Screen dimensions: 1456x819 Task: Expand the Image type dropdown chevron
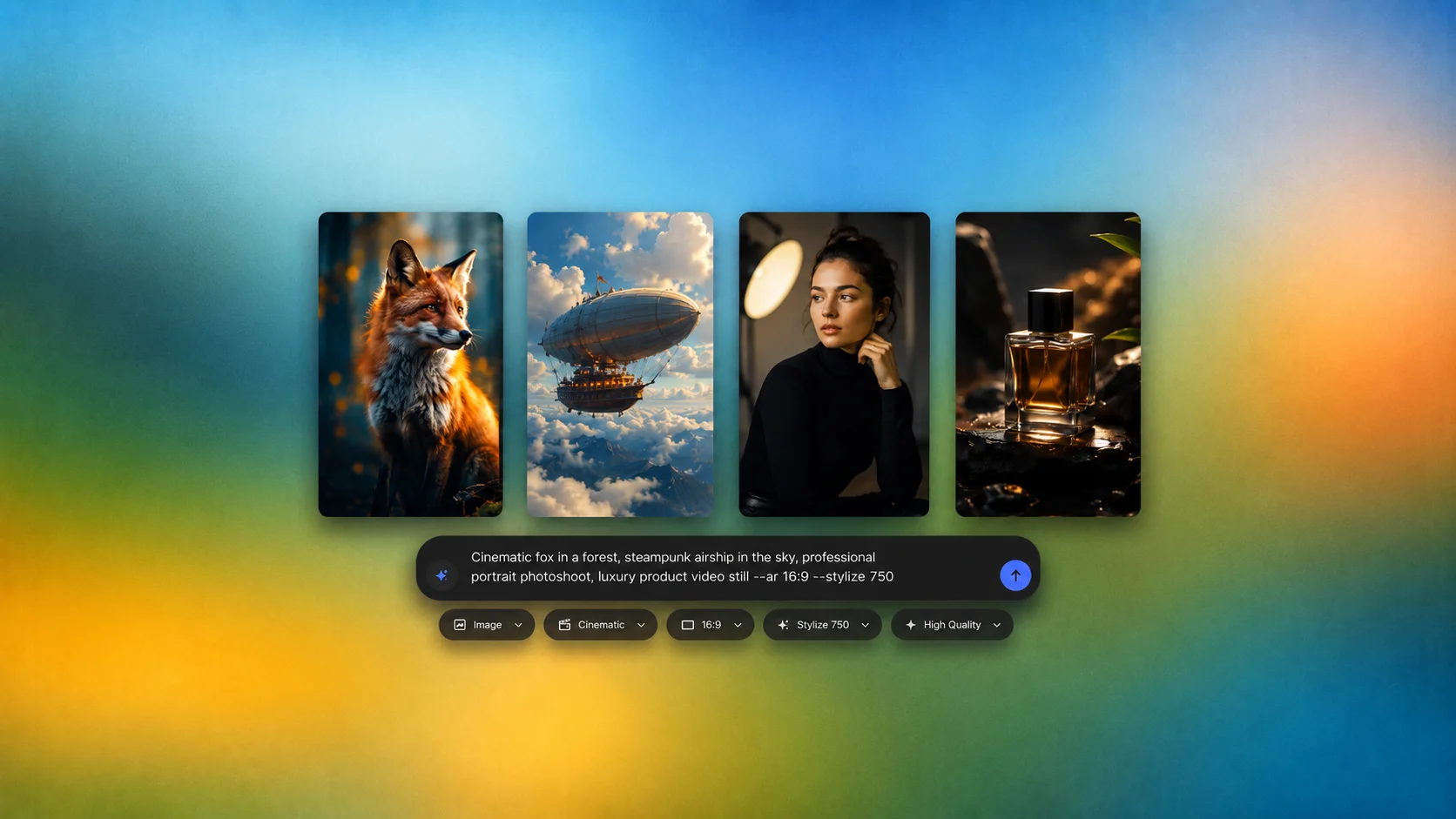coord(518,625)
